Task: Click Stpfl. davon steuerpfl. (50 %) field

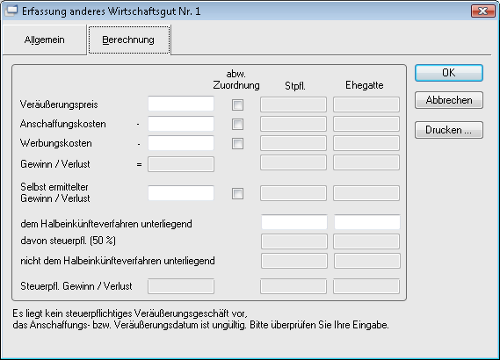Action: click(294, 241)
